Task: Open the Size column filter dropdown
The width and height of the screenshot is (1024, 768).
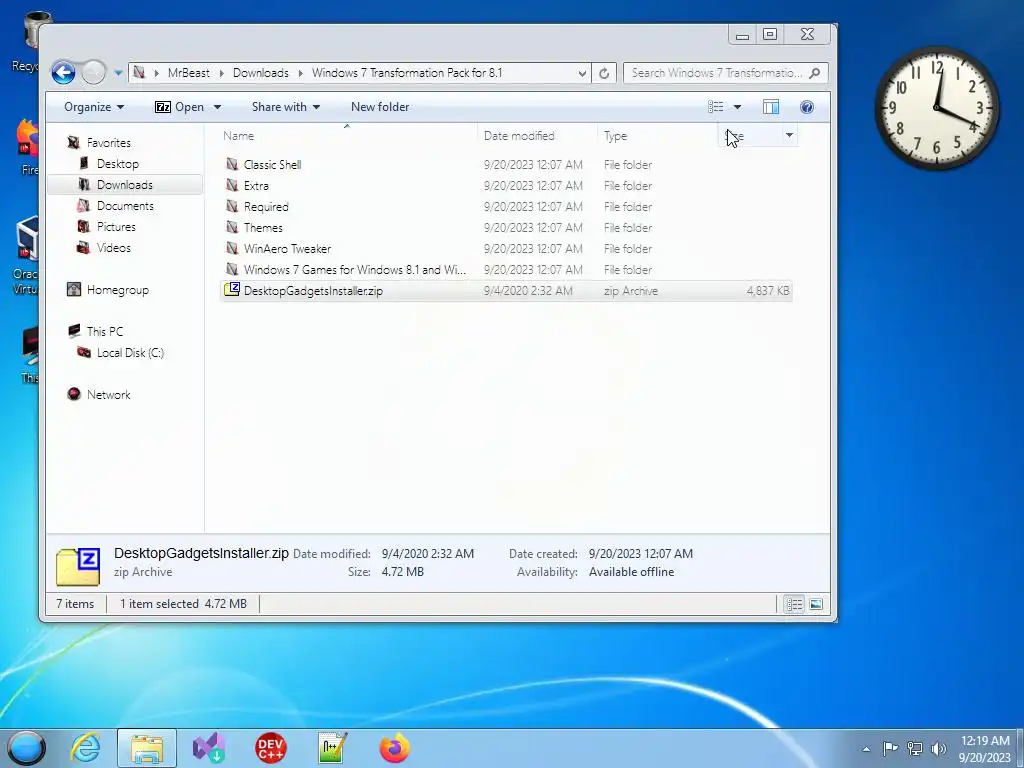Action: click(789, 135)
